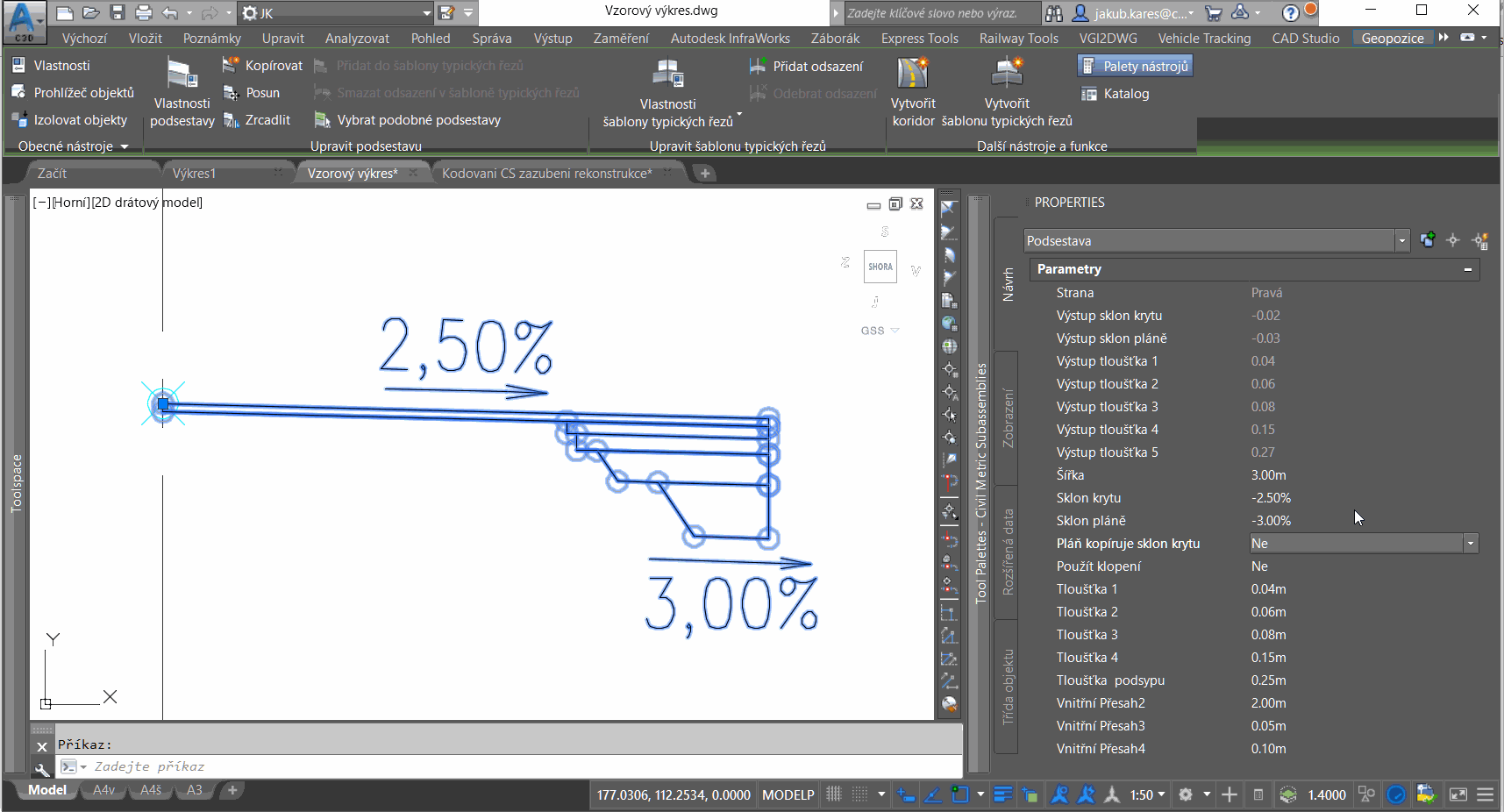Open the Výchozí ribbon tab

(84, 39)
